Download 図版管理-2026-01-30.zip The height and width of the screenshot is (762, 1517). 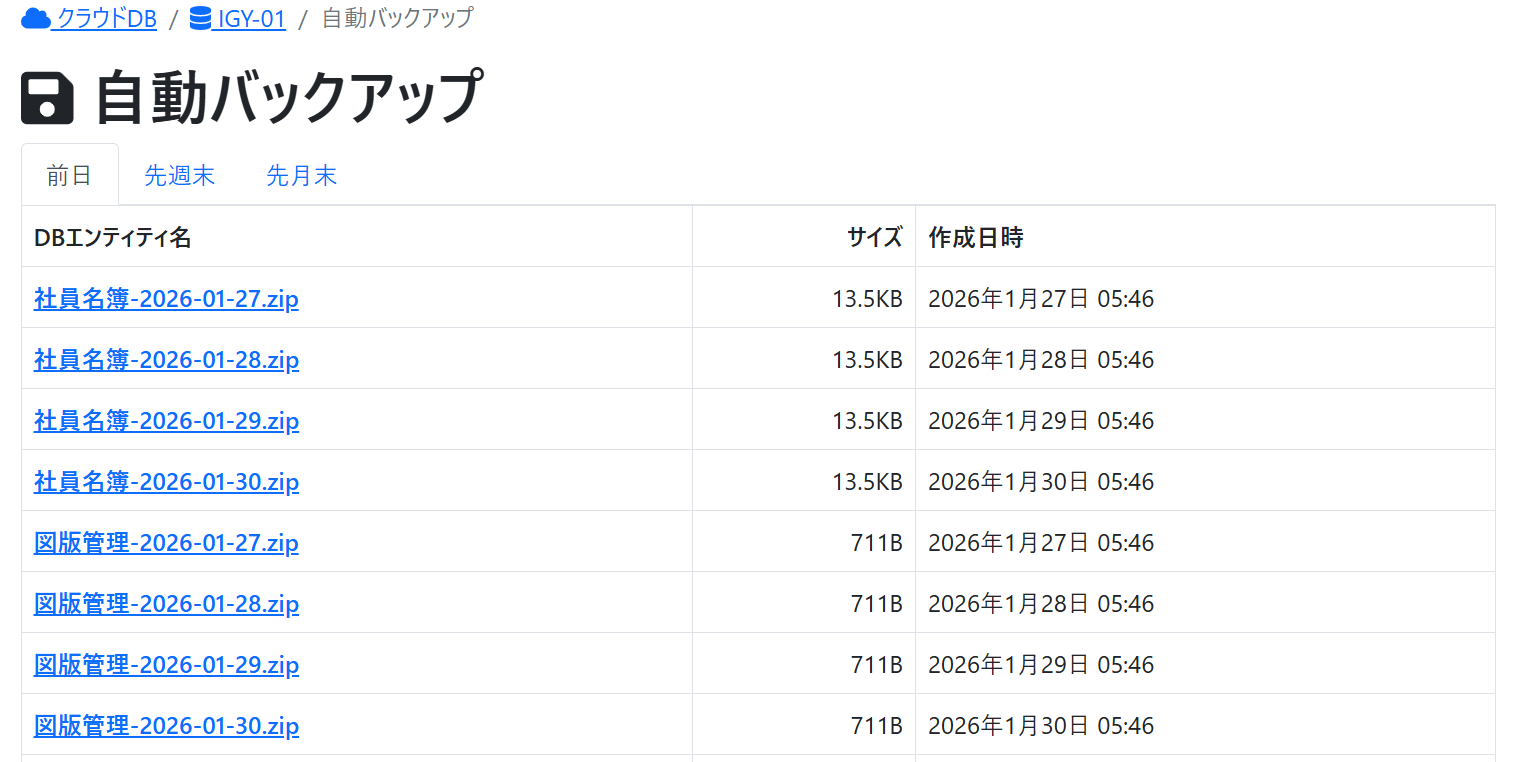[x=166, y=725]
